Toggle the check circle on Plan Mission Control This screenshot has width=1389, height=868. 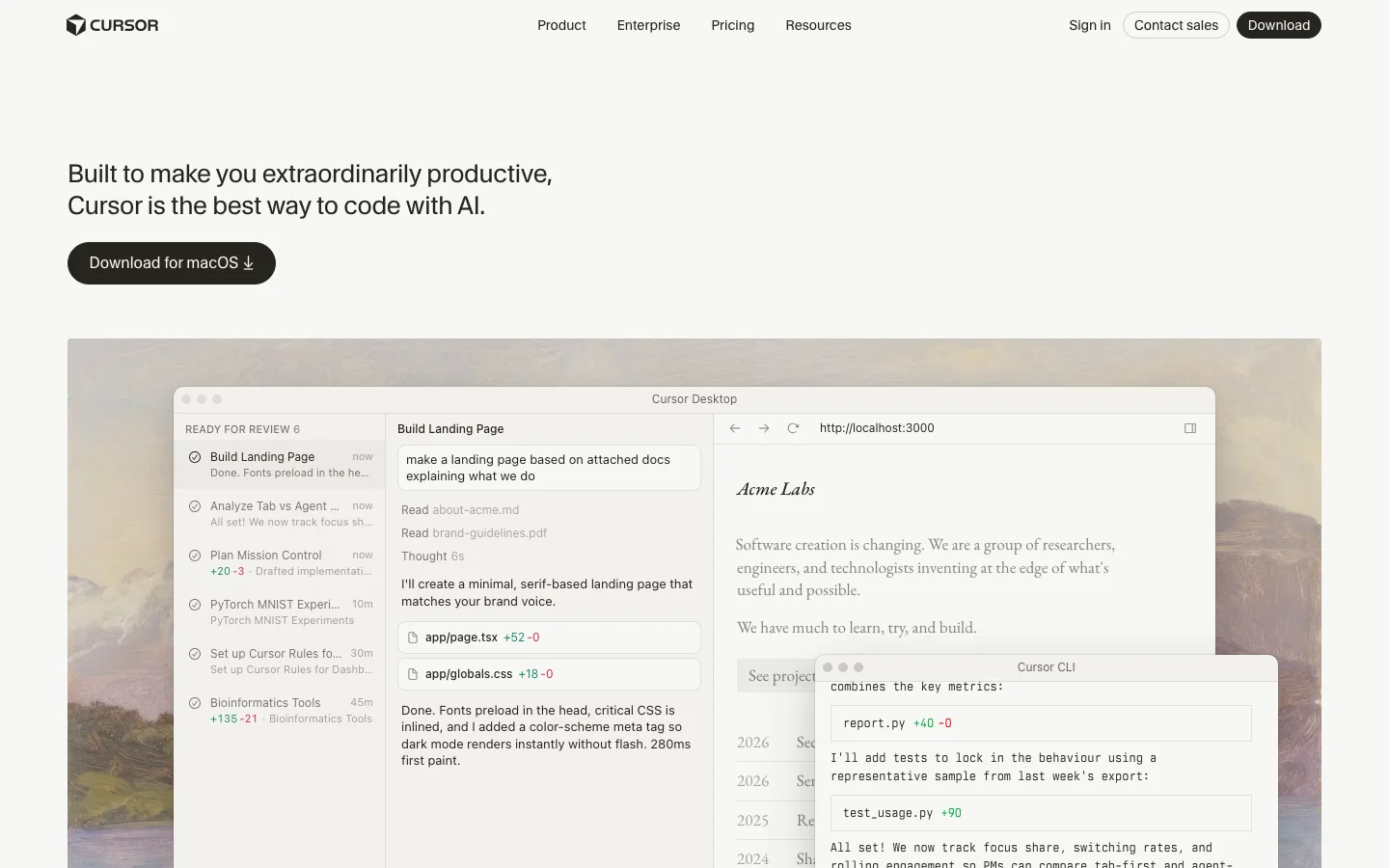(196, 556)
